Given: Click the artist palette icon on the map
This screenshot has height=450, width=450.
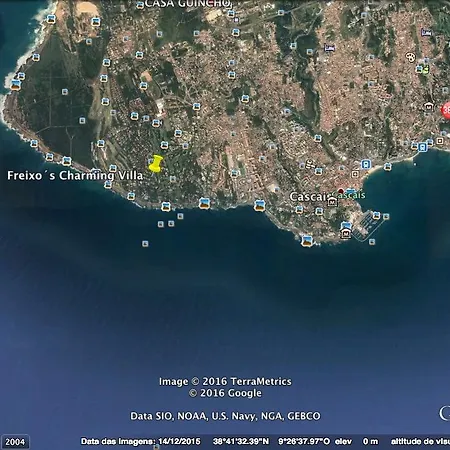Looking at the screenshot, I should pos(411,57).
